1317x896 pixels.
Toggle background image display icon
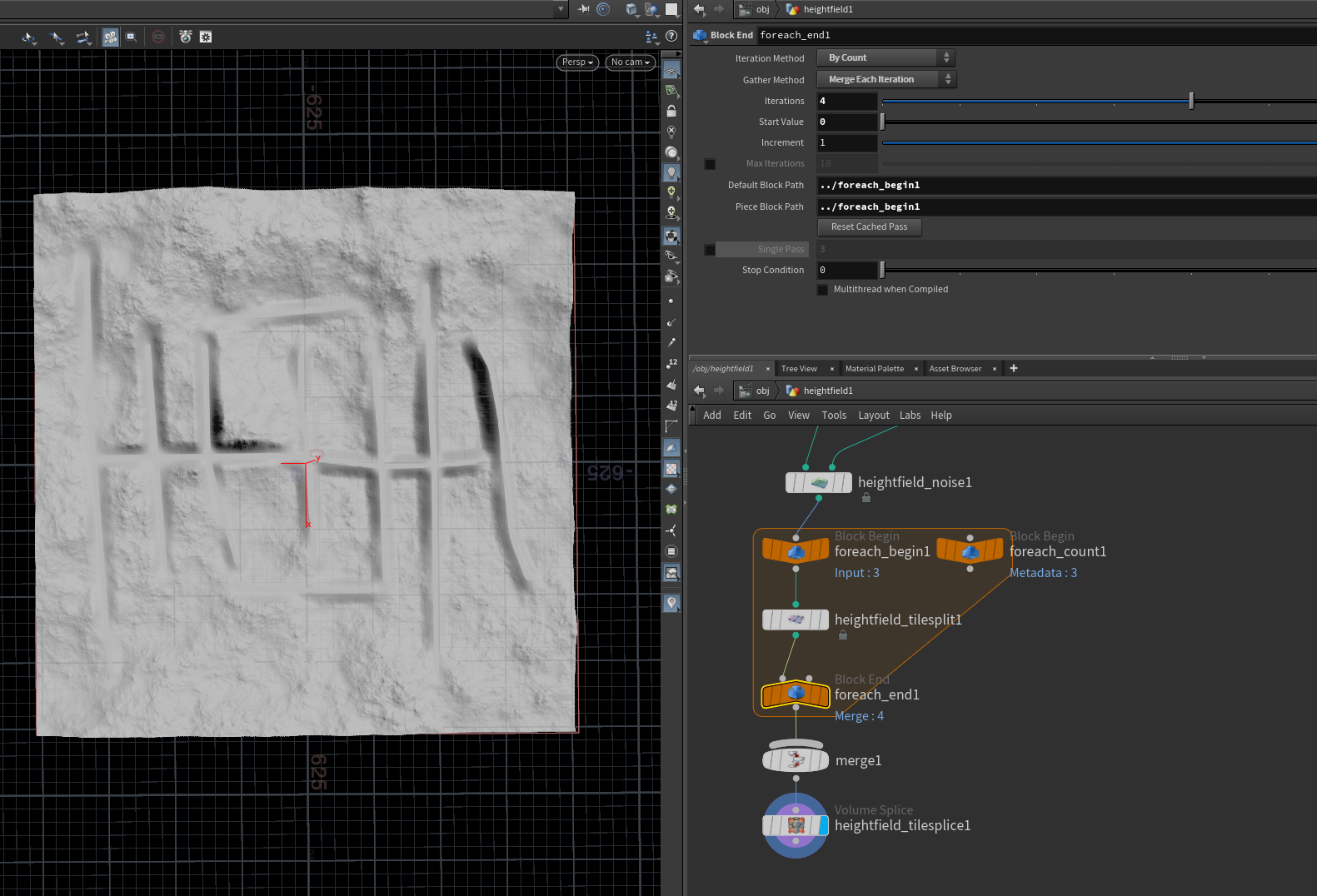pyautogui.click(x=671, y=572)
